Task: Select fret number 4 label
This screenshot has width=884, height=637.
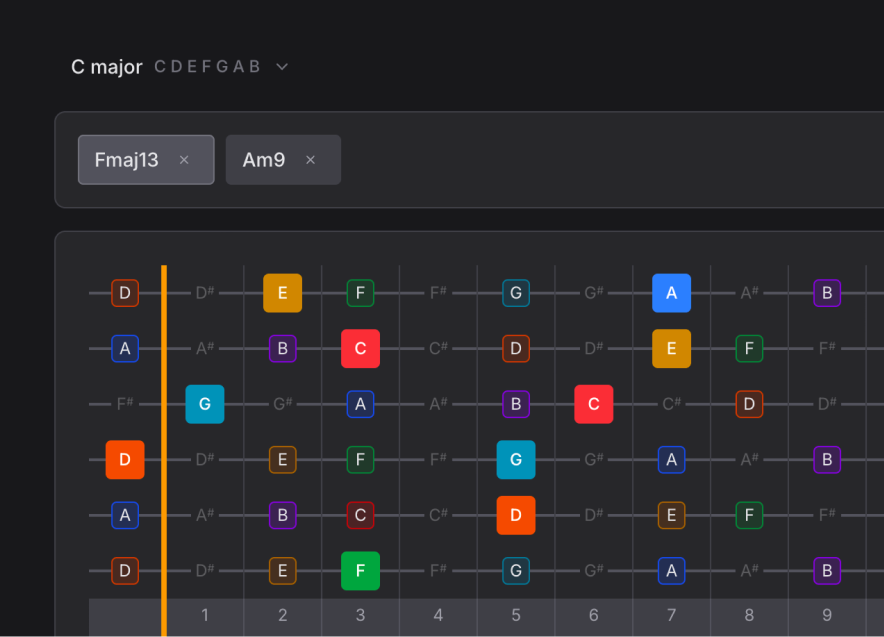Action: [x=438, y=615]
